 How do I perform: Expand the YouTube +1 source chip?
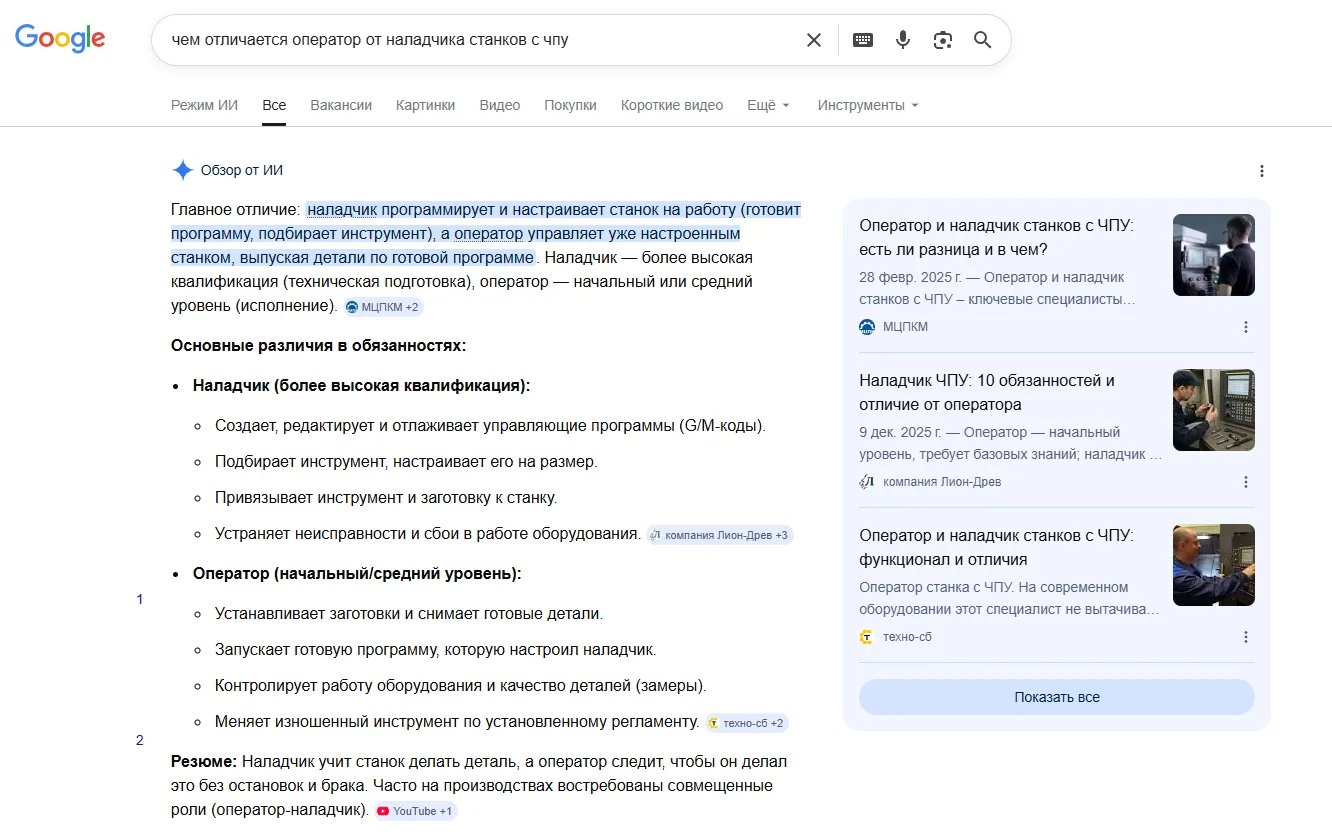pyautogui.click(x=416, y=811)
